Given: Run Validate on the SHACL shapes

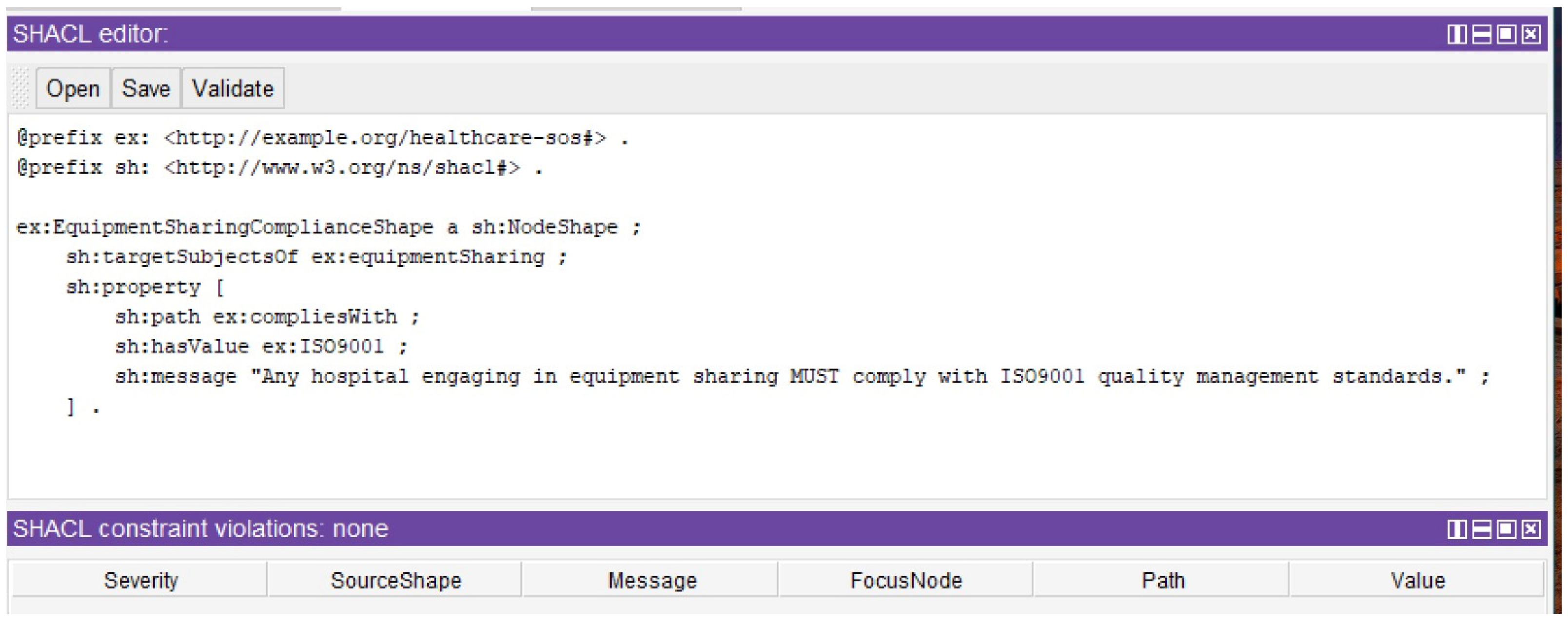Looking at the screenshot, I should pyautogui.click(x=233, y=89).
